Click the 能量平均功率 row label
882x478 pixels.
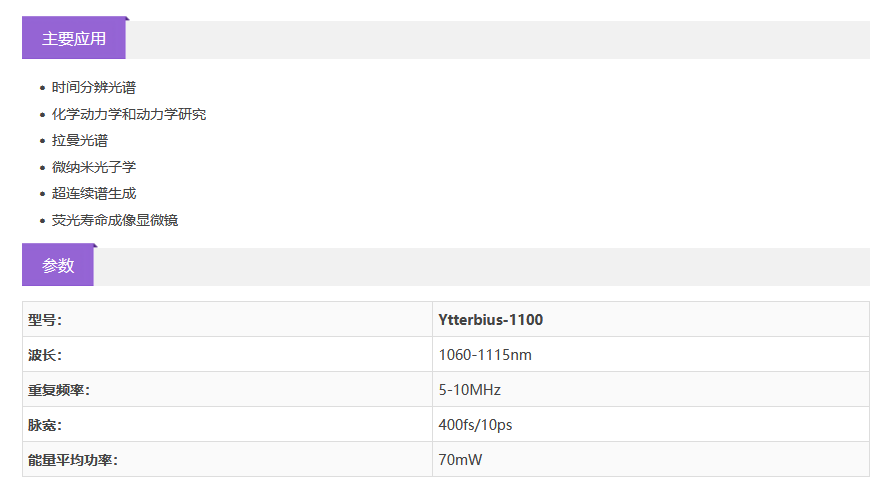tap(73, 460)
